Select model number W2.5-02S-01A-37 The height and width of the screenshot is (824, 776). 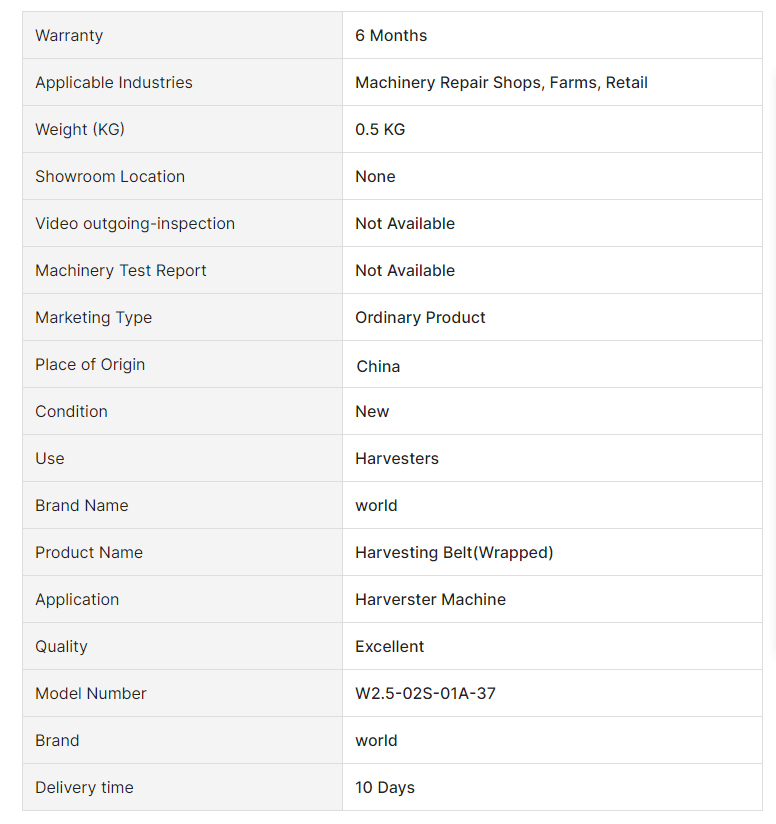point(425,693)
